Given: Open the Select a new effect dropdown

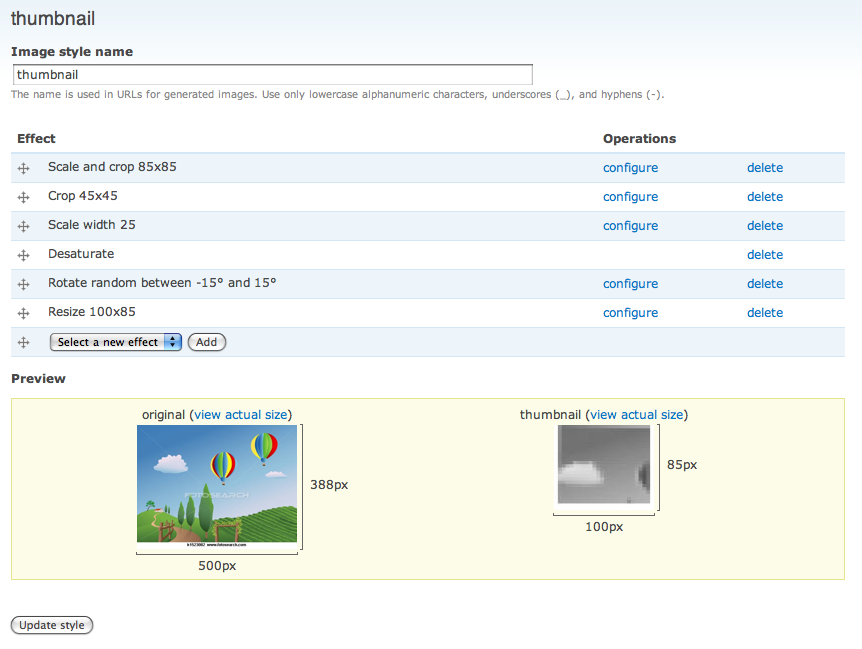Looking at the screenshot, I should (115, 342).
